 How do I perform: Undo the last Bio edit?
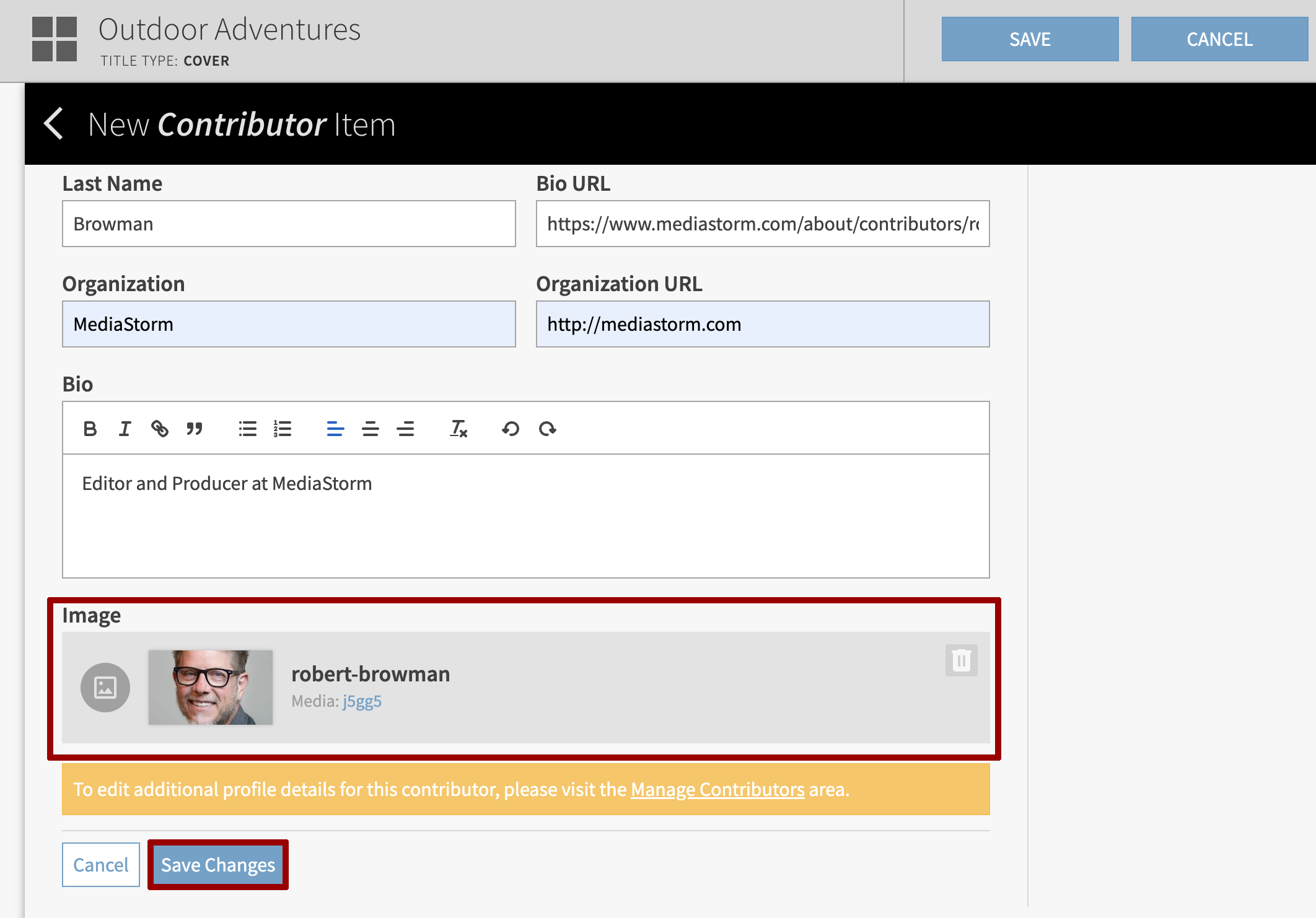[510, 428]
